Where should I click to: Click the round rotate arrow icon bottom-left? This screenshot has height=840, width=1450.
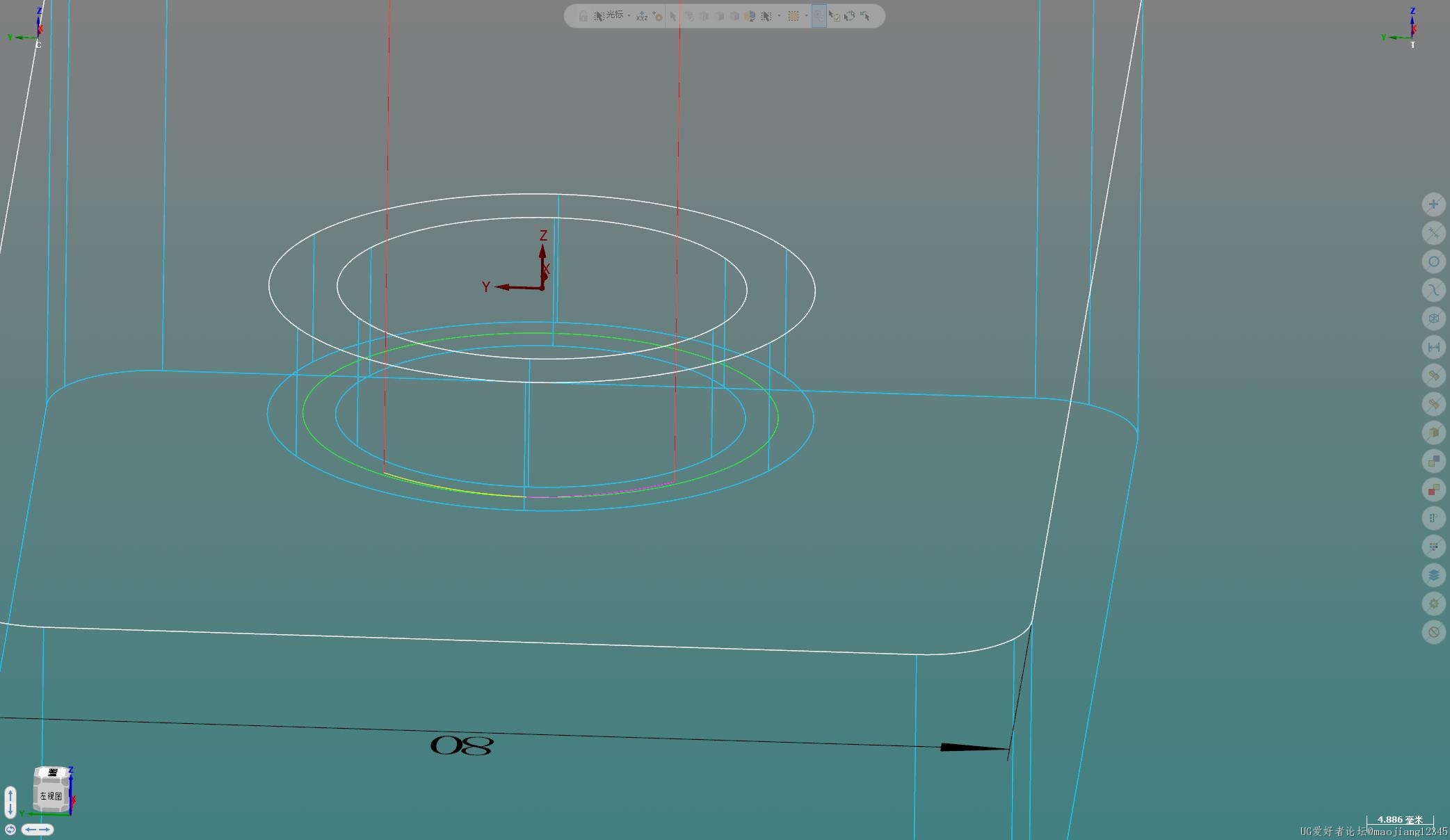coord(10,830)
